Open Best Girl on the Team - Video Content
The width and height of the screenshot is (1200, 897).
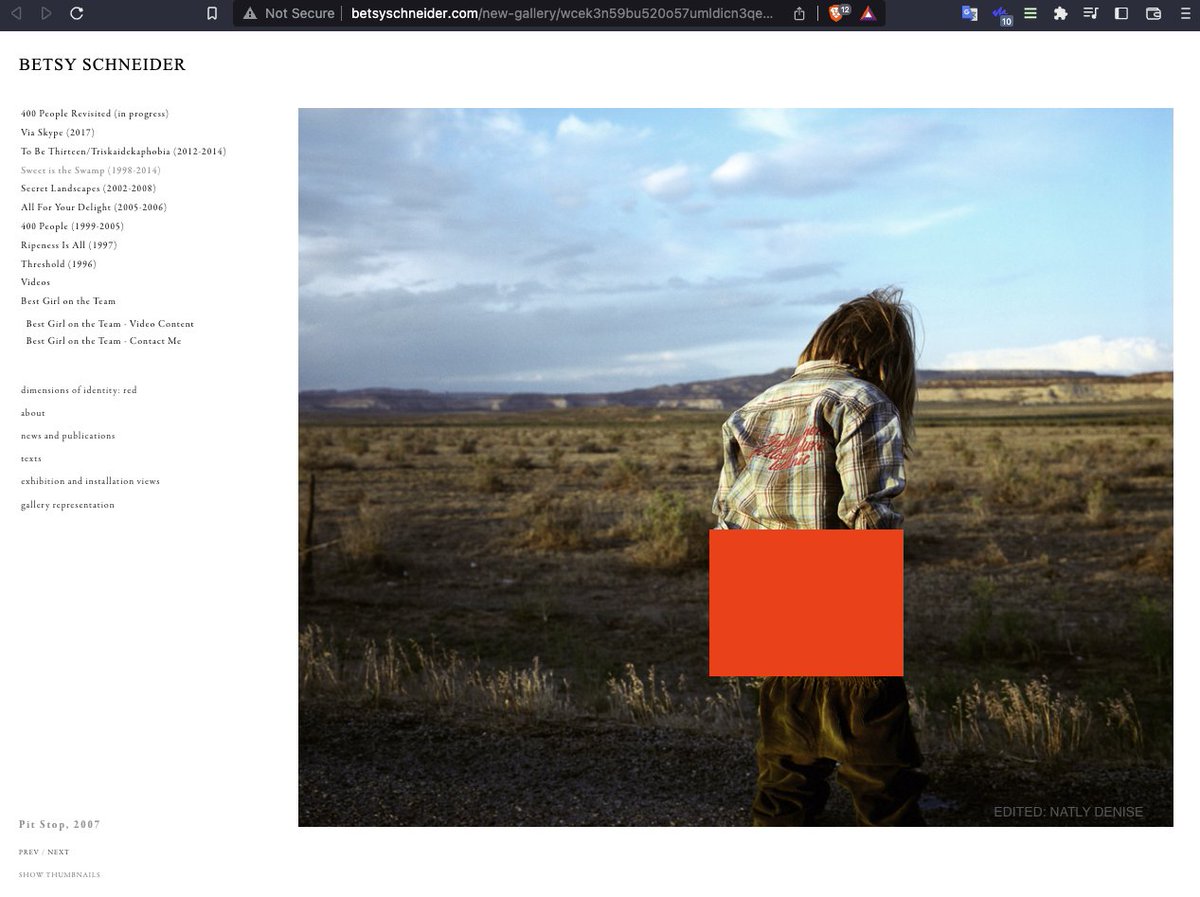(x=110, y=324)
